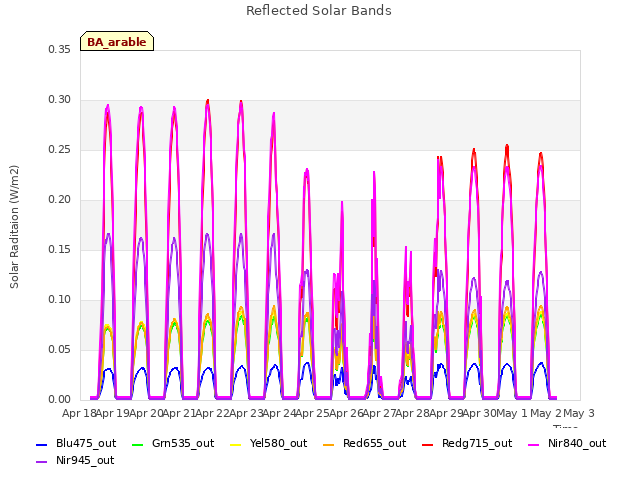Click the 0.35 y-axis tick label
The width and height of the screenshot is (640, 480).
pyautogui.click(x=60, y=49)
